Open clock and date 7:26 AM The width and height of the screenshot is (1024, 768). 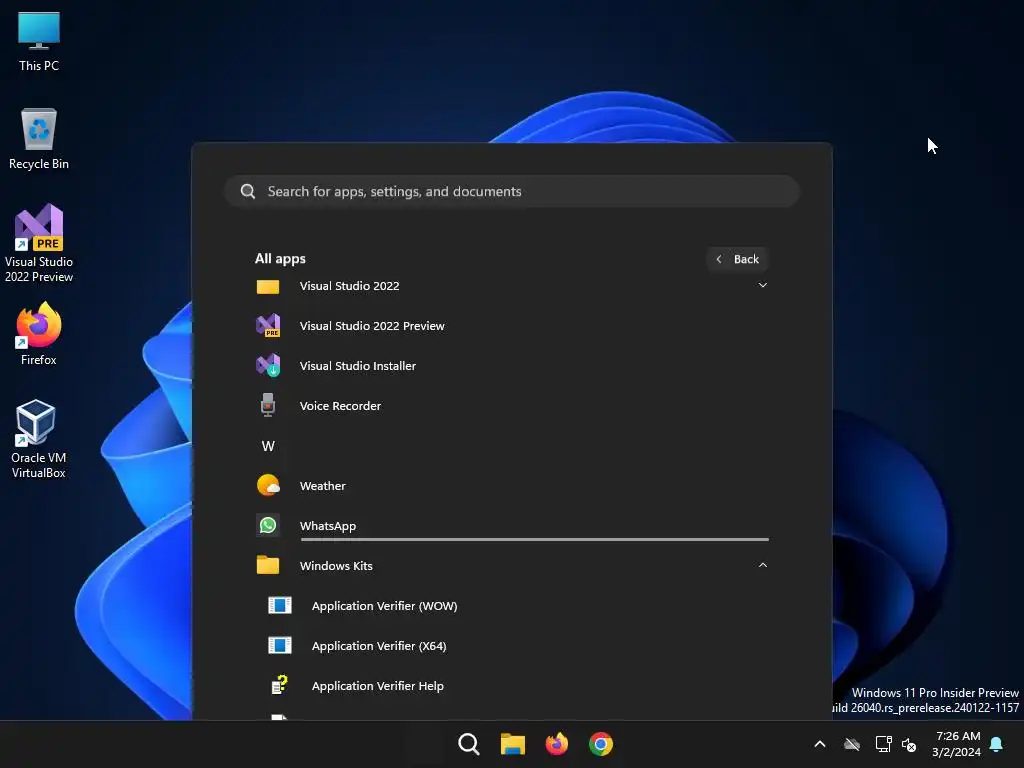point(956,744)
